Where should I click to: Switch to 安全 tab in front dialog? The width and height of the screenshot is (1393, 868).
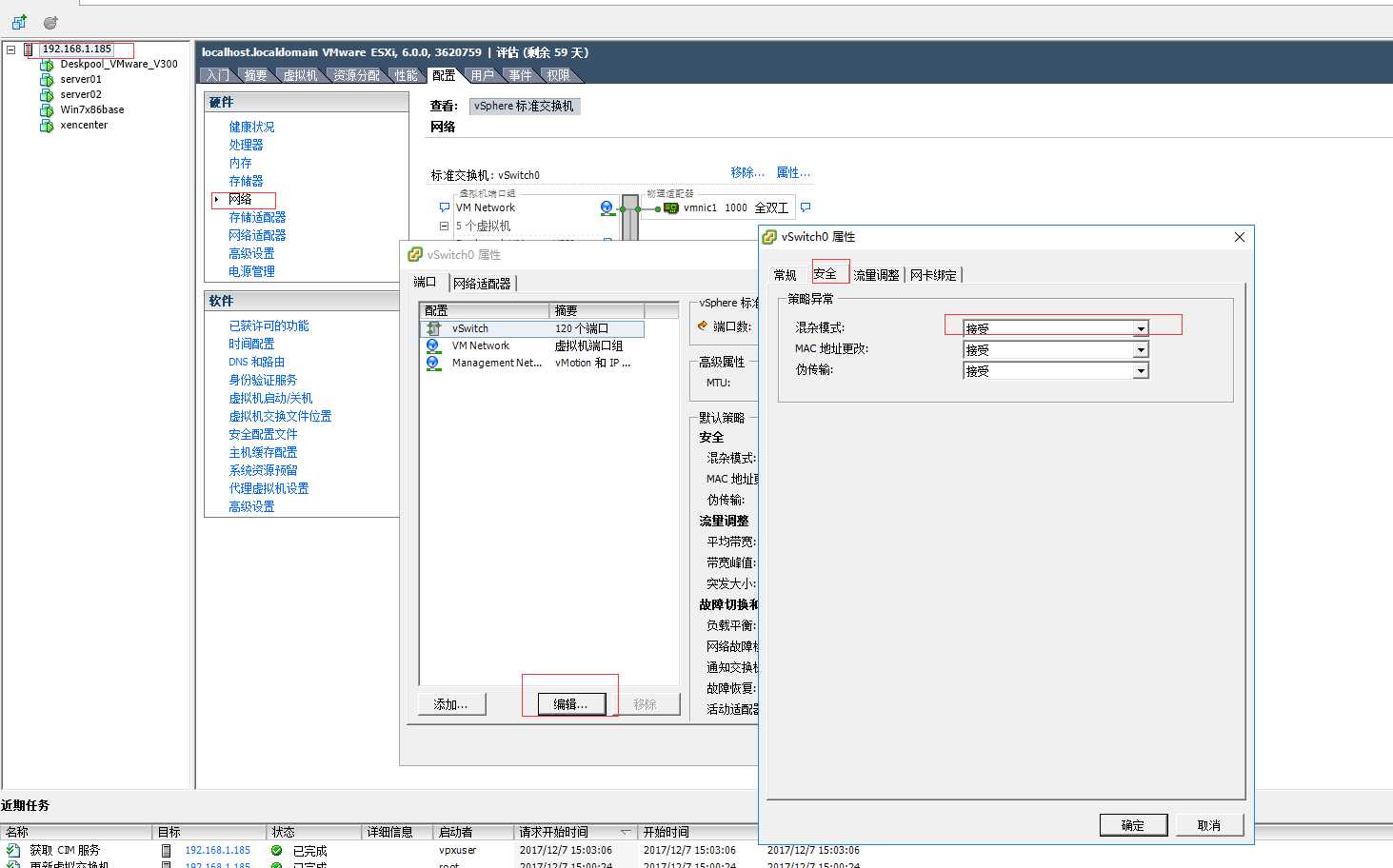coord(825,273)
